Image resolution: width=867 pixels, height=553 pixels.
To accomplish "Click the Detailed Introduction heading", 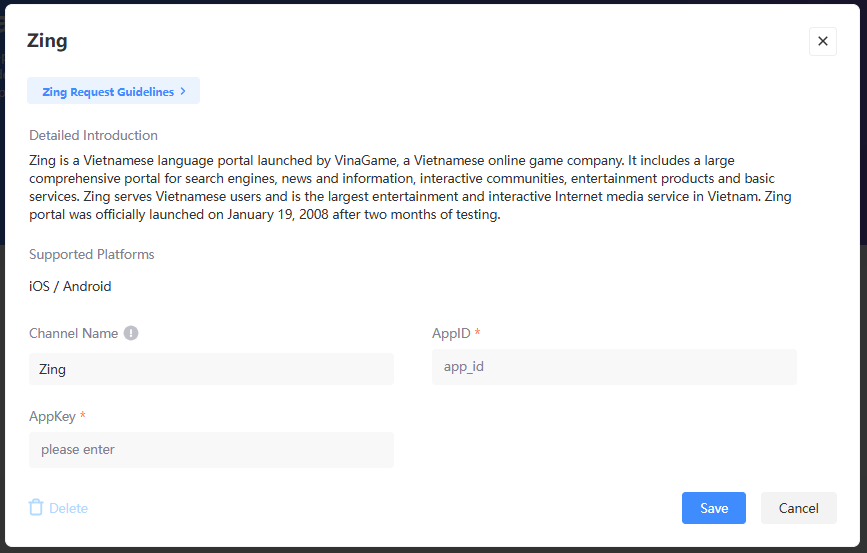I will [x=93, y=135].
